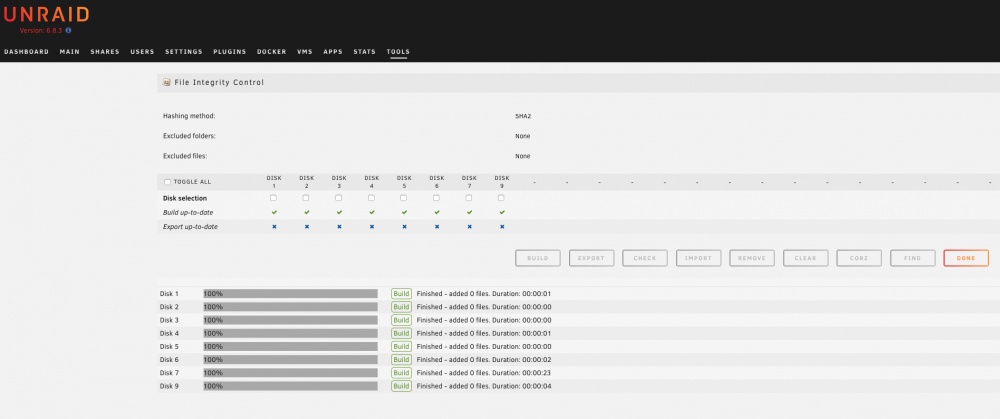Click Disk 9 progress bar at 100%

pos(290,386)
